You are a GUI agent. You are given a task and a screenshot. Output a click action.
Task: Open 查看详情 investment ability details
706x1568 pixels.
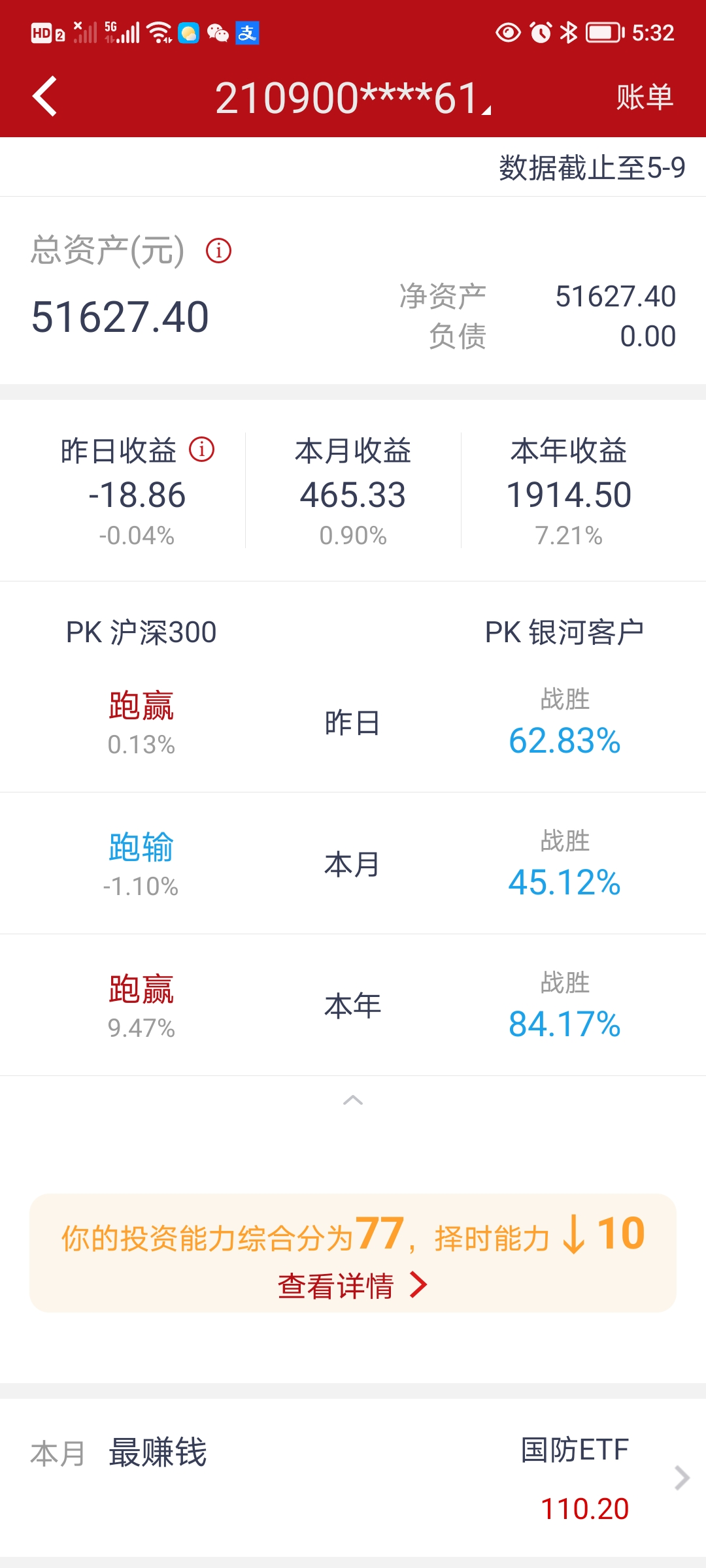tap(353, 1286)
